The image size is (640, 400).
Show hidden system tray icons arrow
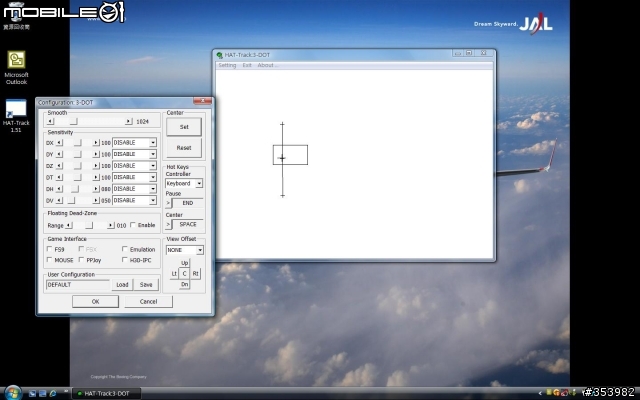click(540, 393)
